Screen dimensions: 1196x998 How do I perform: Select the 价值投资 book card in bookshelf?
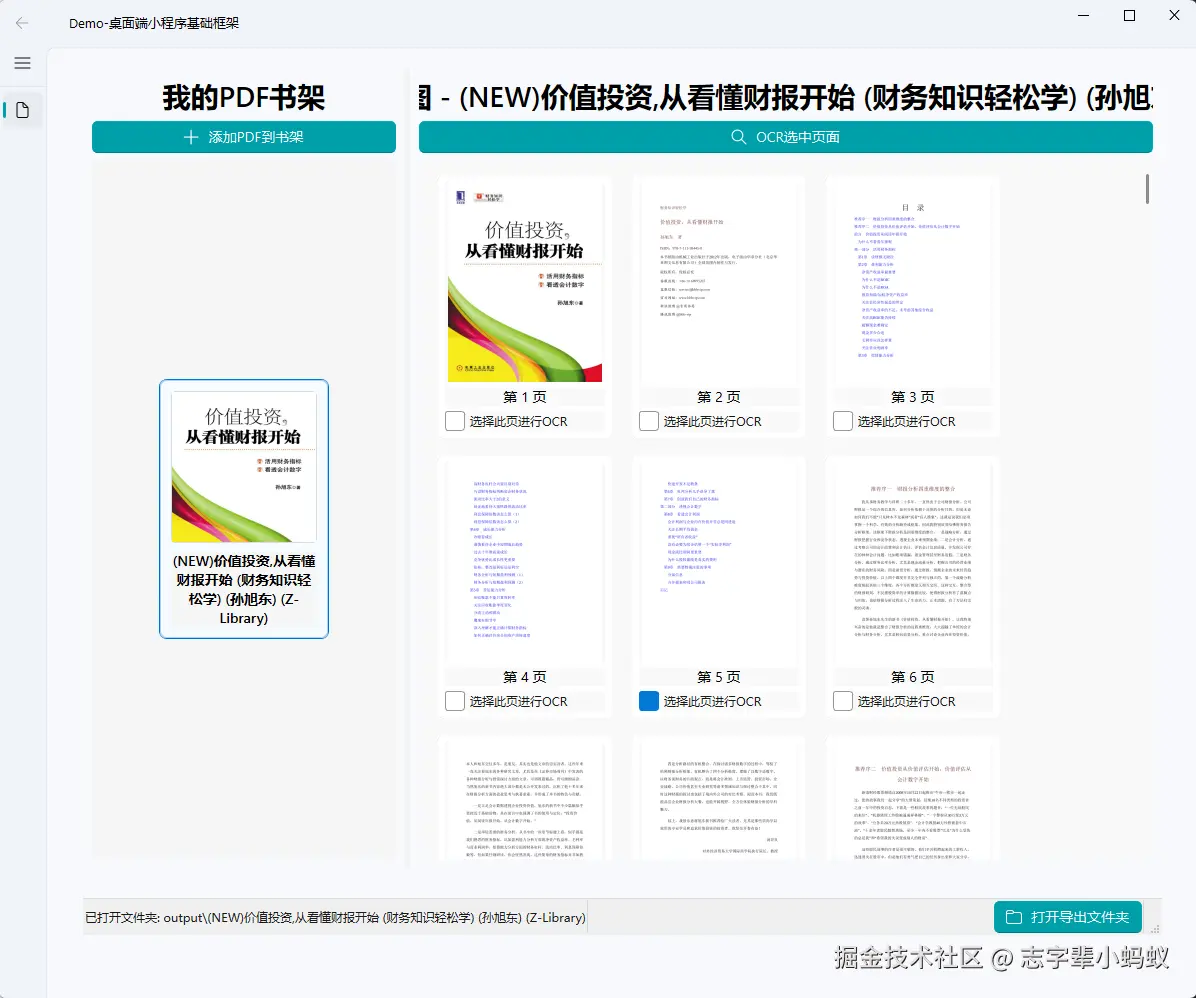point(244,509)
